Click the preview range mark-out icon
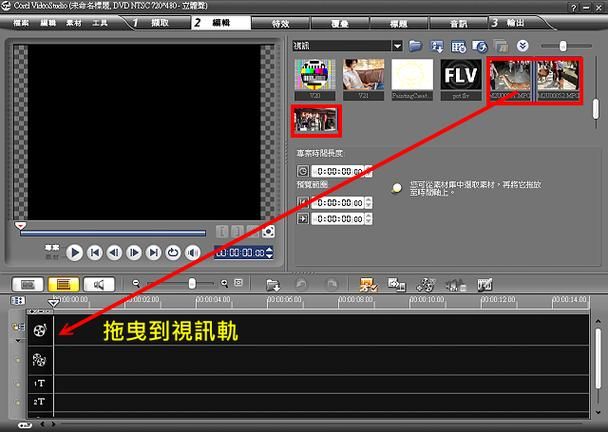Image resolution: width=608 pixels, height=432 pixels. (x=302, y=219)
